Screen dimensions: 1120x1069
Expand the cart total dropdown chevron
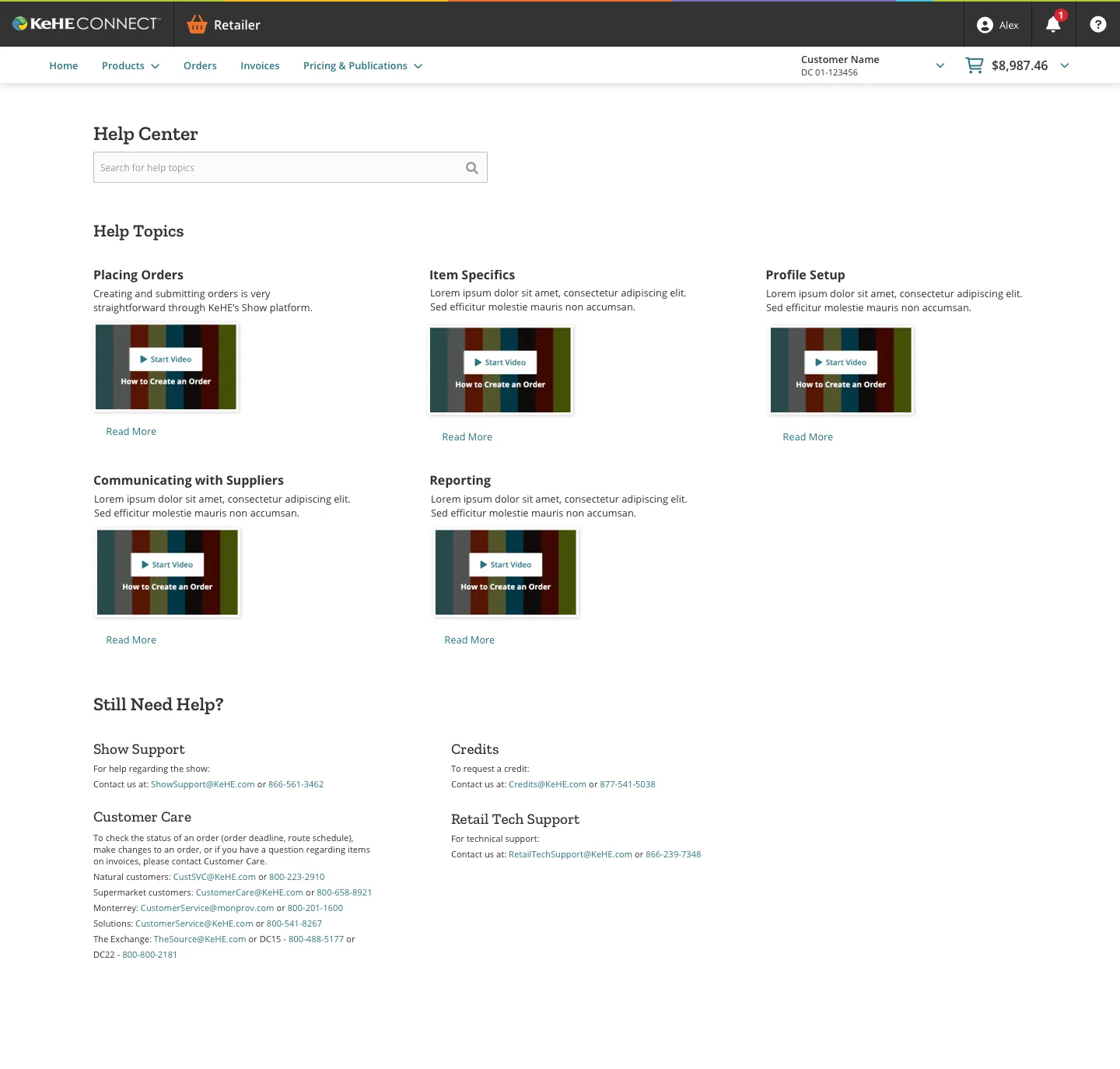(x=1065, y=65)
